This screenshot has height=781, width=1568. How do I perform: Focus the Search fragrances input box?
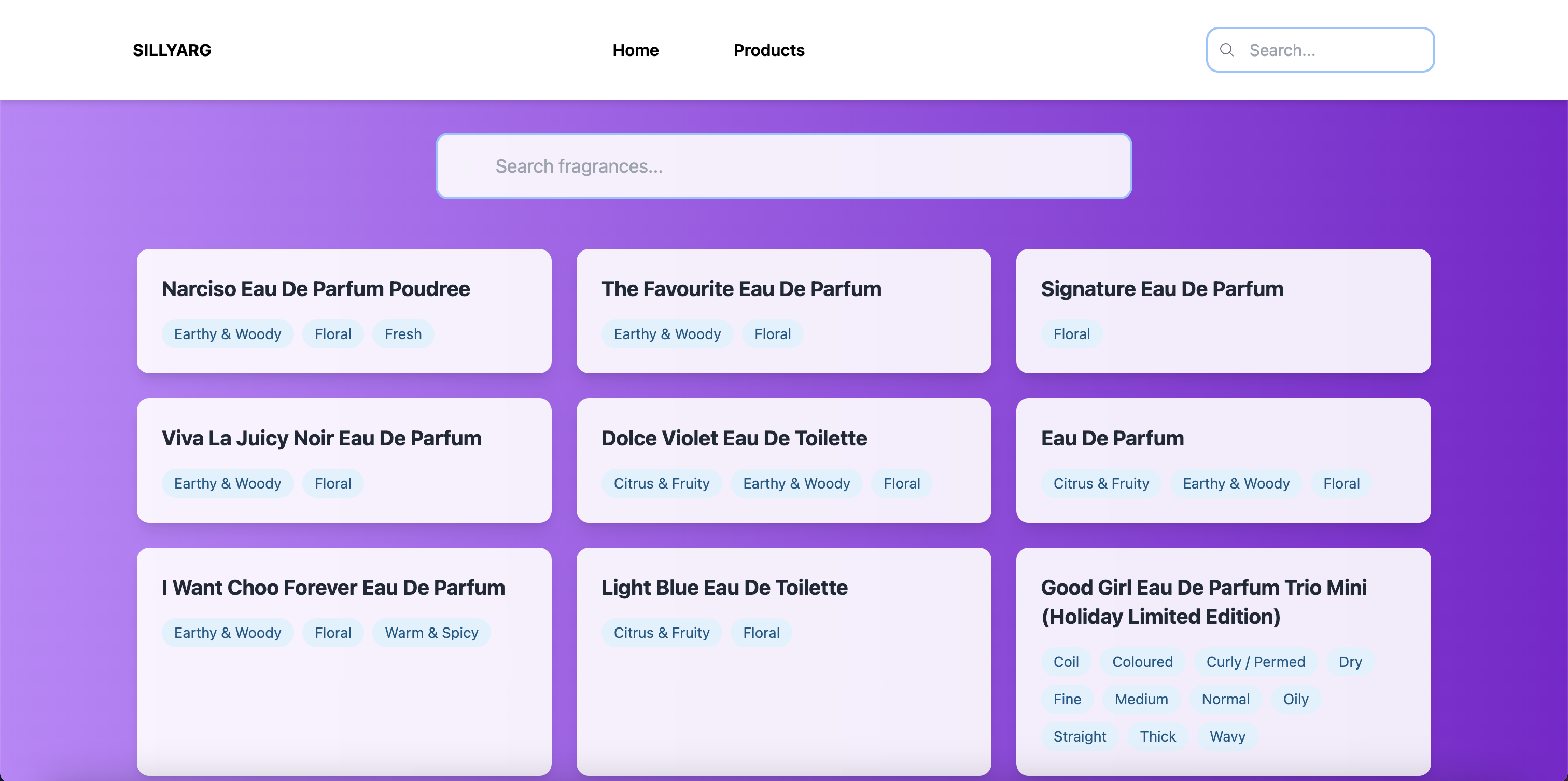[x=783, y=165]
